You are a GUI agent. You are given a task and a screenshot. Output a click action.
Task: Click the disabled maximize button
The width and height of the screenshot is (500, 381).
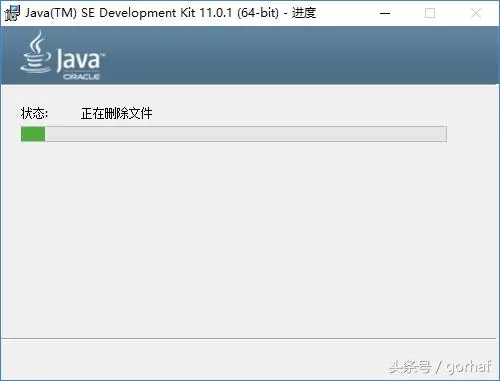coord(430,13)
